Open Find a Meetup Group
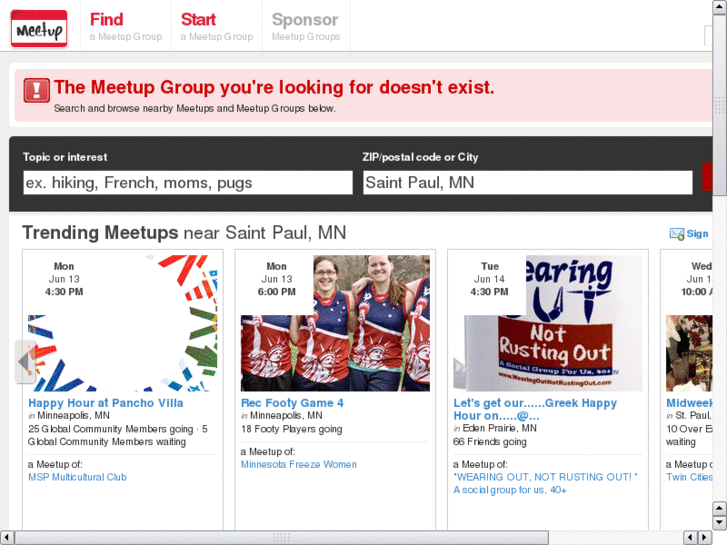The height and width of the screenshot is (545, 727). (126, 26)
